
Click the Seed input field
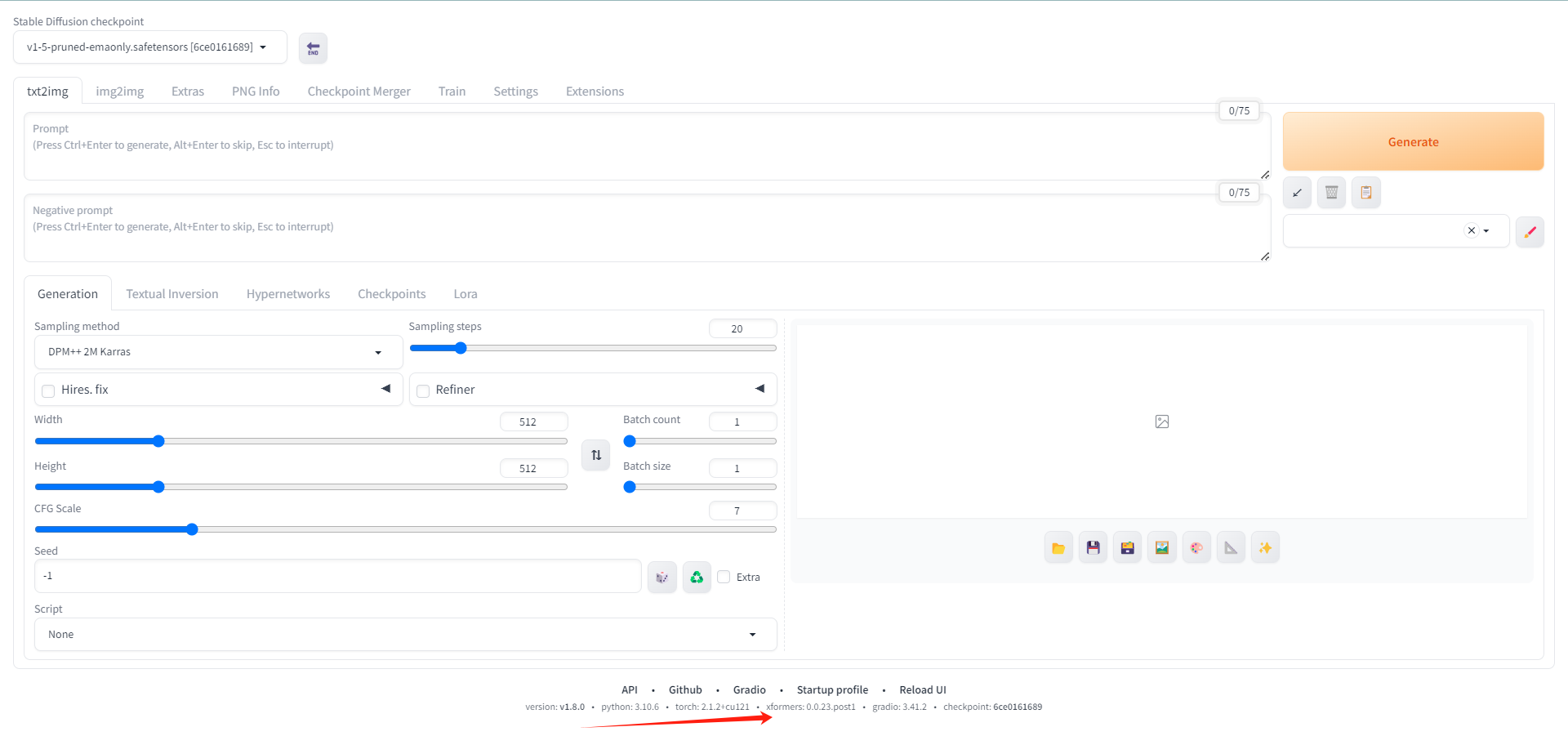[x=337, y=576]
